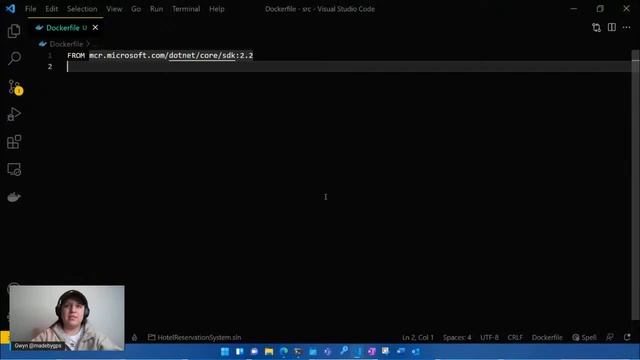Click the HotelReservationSystem.sln status bar item
This screenshot has height=360, width=640.
(194, 338)
